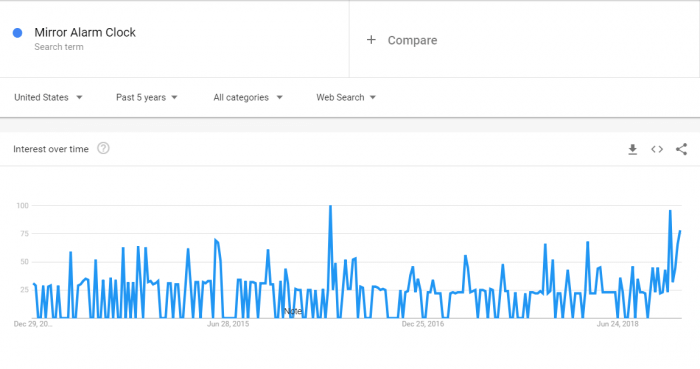The height and width of the screenshot is (369, 700).
Task: Click the Search term subtitle label
Action: click(x=59, y=47)
